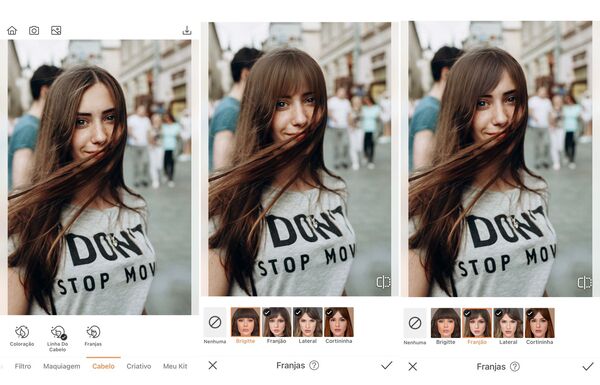Screen dimensions: 600x385
Task: Toggle before/after compare icon in the middle screen
Action: (383, 282)
